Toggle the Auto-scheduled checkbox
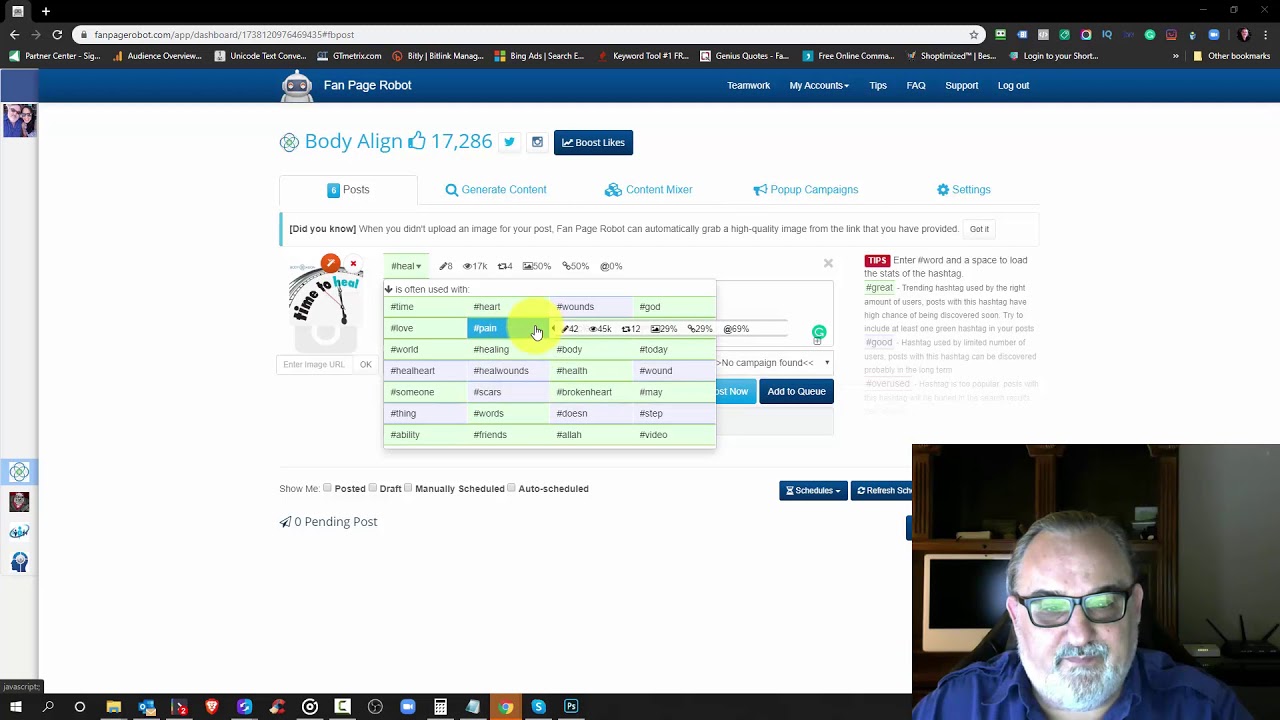1280x720 pixels. point(511,488)
